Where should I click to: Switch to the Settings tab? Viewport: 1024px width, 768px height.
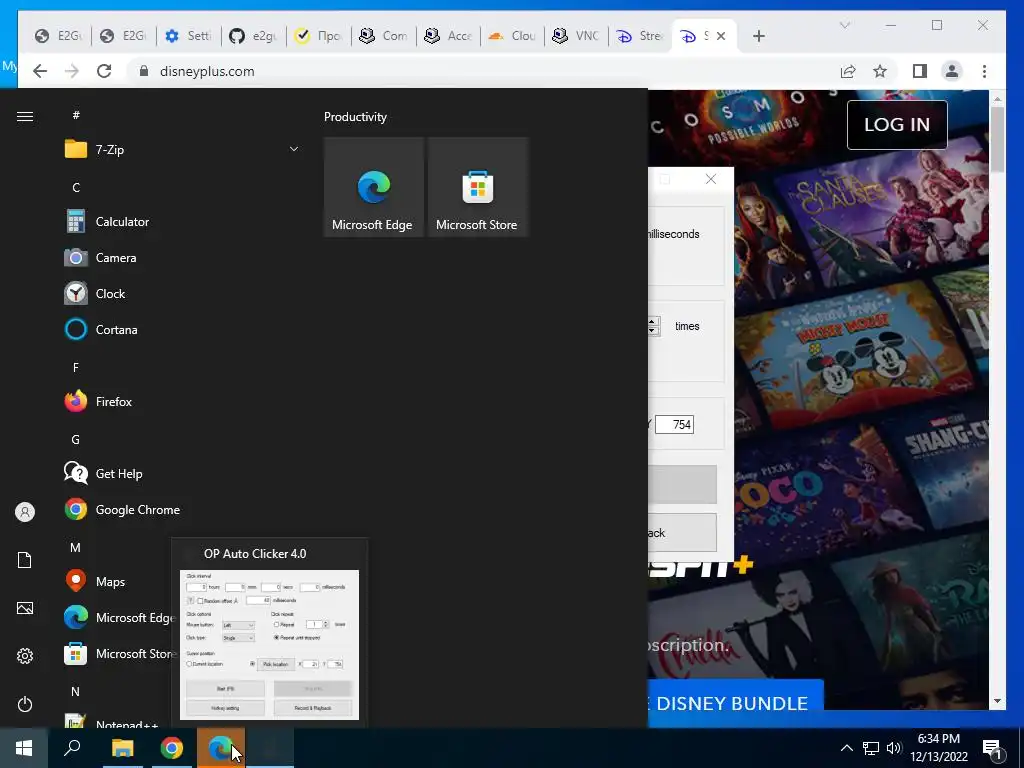pos(188,36)
